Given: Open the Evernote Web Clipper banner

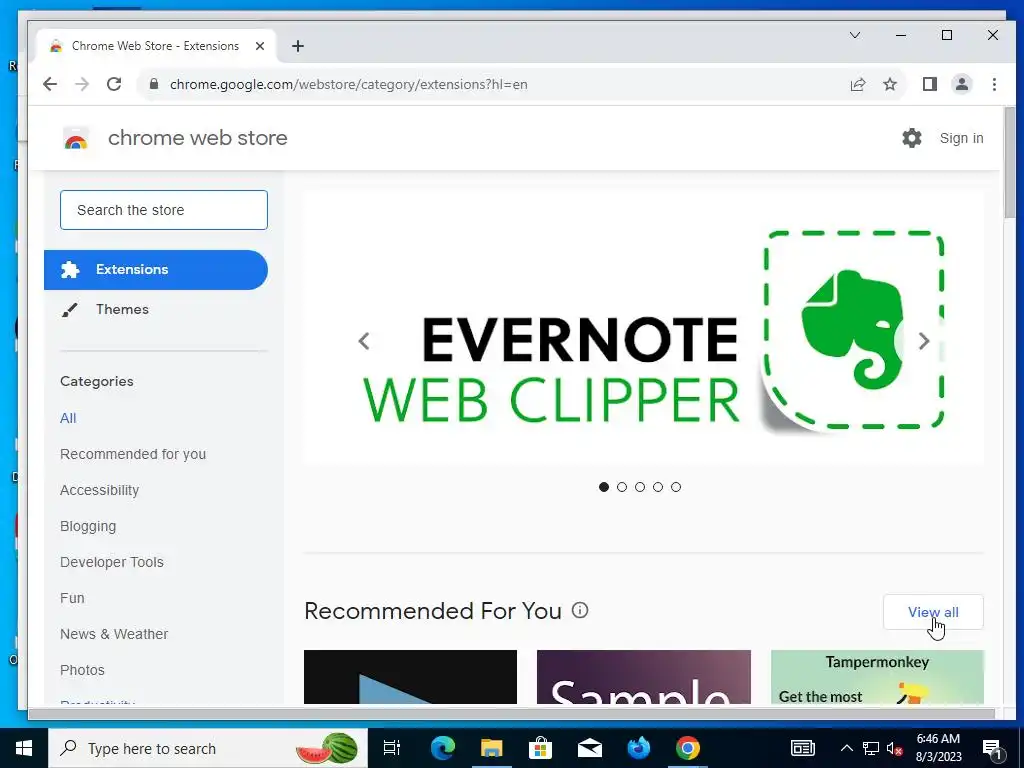Looking at the screenshot, I should pos(643,328).
